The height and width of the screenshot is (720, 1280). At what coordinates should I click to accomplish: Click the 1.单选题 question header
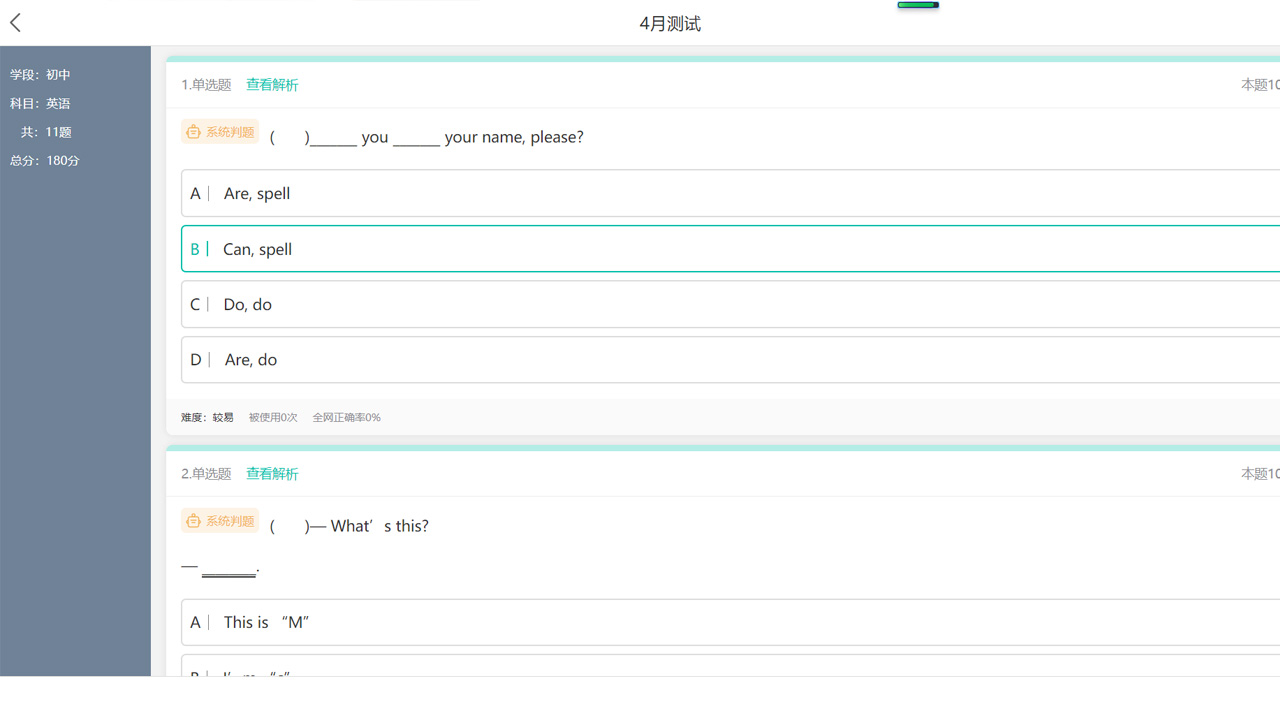click(x=206, y=85)
